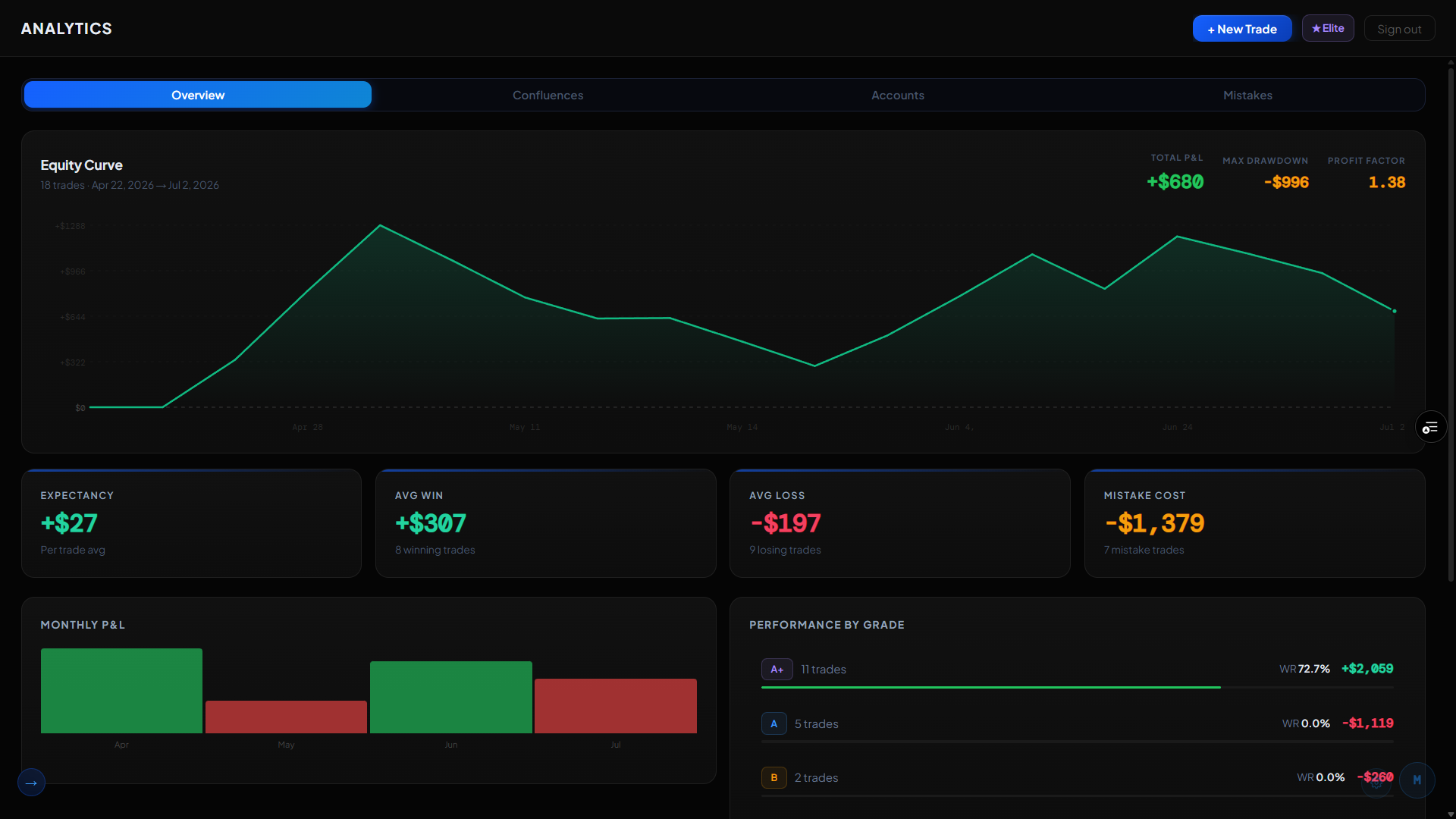Switch to the Mistakes tab
This screenshot has width=1456, height=819.
pos(1247,95)
